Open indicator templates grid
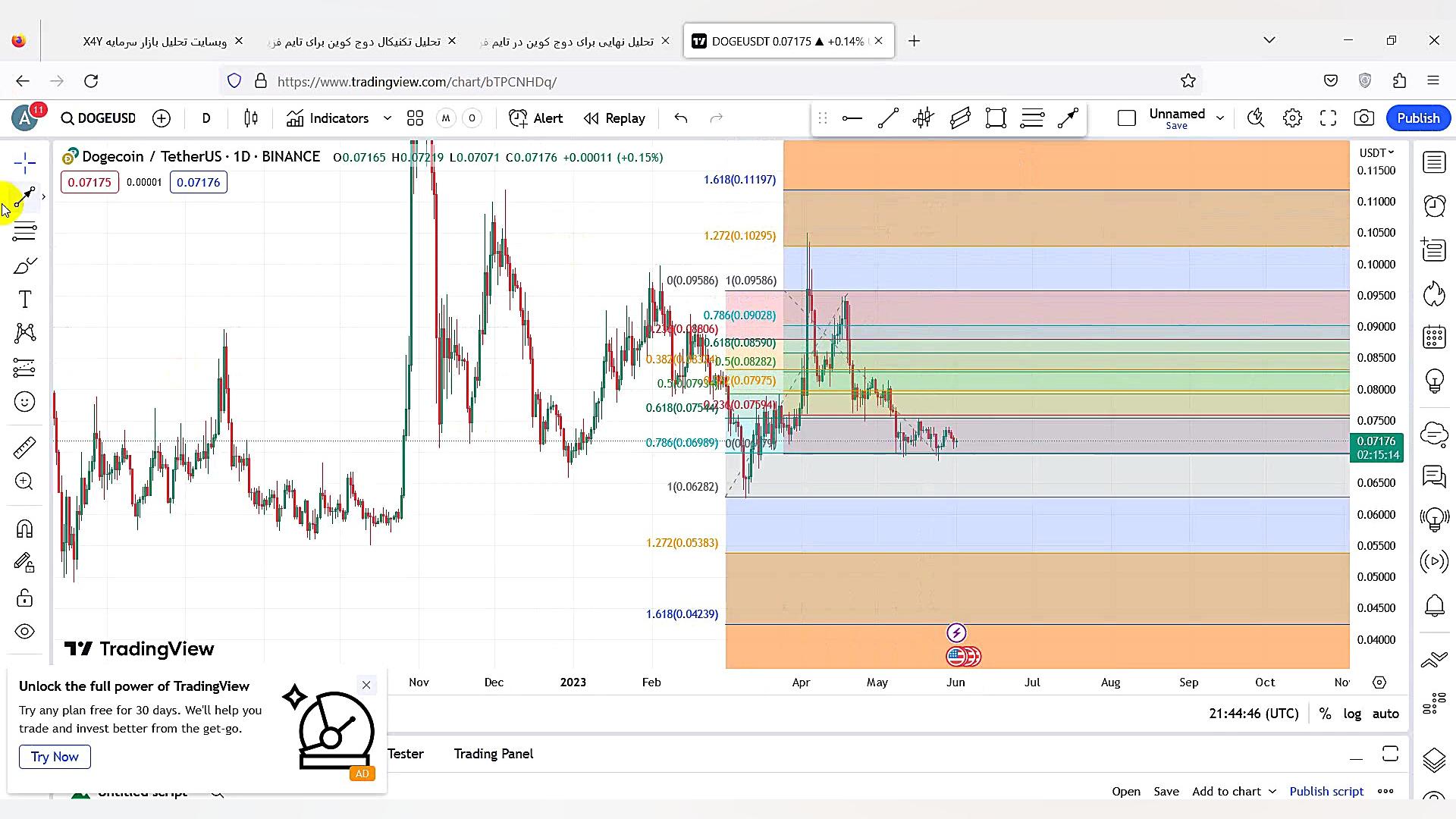Viewport: 1456px width, 819px height. click(415, 118)
